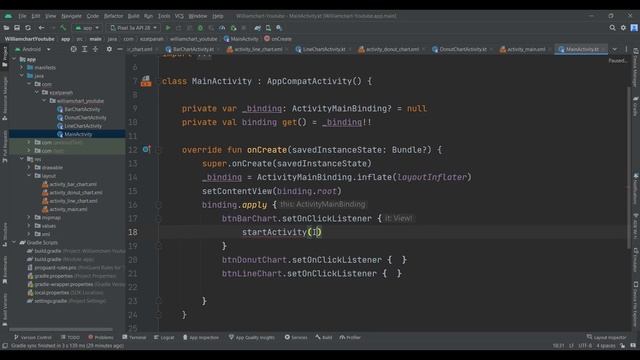Click the Sync/reload toolbar icon
This screenshot has width=640, height=360.
28,28
